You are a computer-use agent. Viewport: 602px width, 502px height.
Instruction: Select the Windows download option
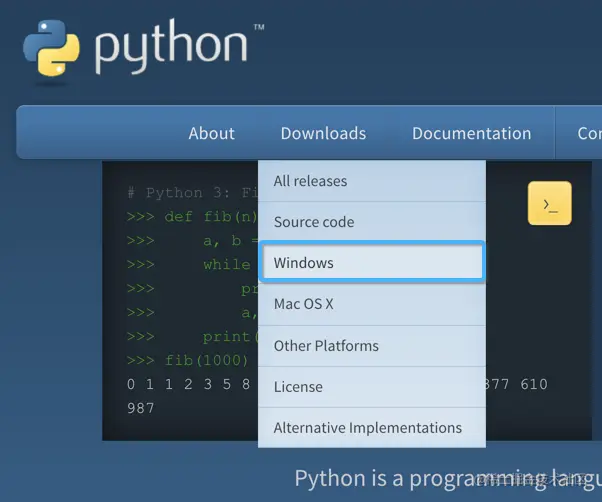(372, 263)
